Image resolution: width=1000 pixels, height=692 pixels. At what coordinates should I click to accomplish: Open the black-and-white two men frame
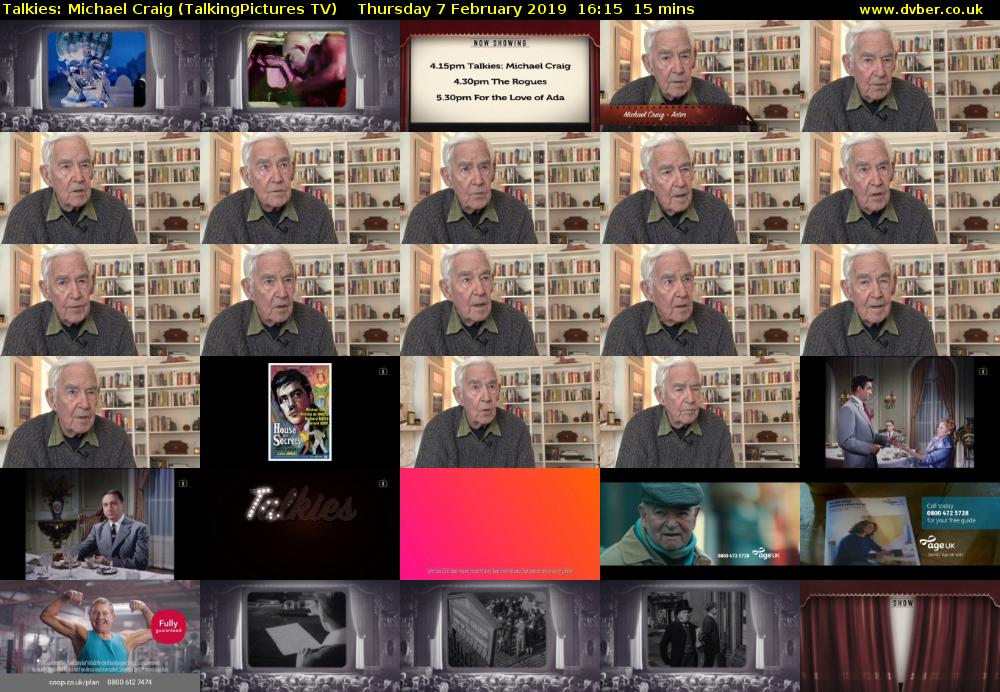point(700,636)
